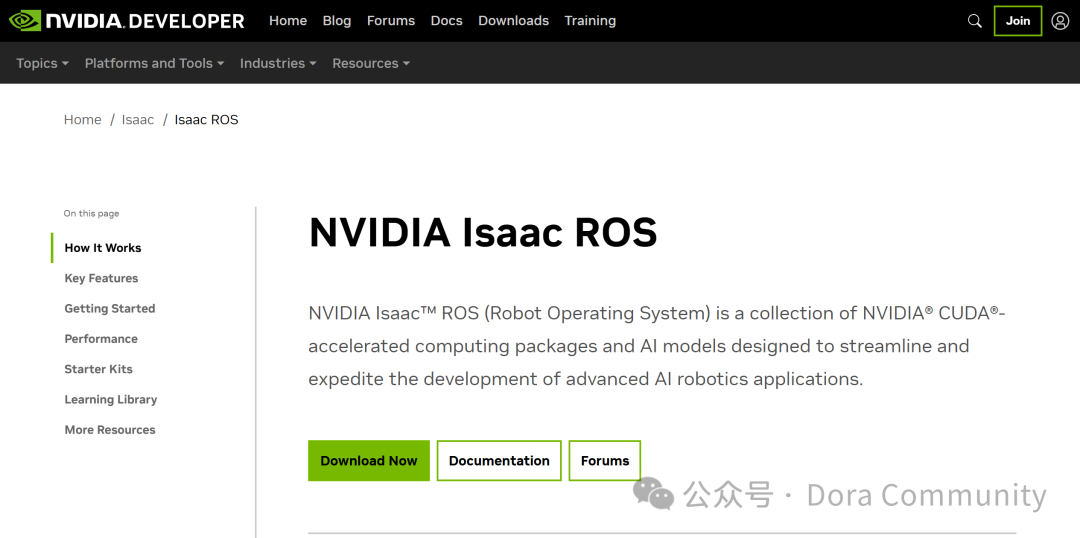This screenshot has width=1080, height=538.
Task: Open the user account profile icon
Action: (1060, 21)
